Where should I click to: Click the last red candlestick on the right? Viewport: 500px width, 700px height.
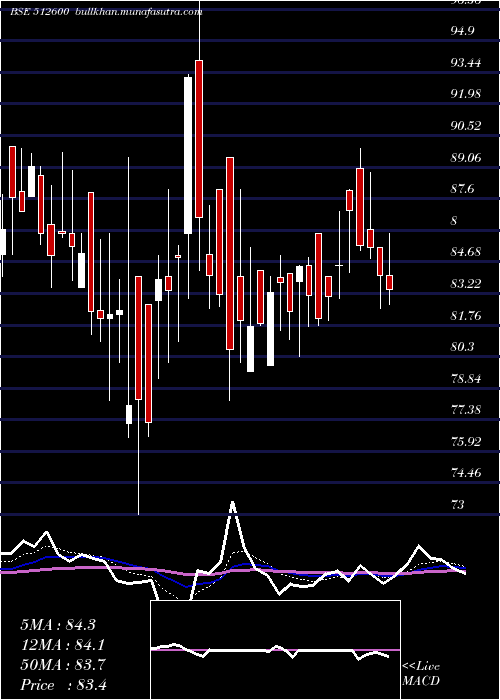tap(389, 283)
